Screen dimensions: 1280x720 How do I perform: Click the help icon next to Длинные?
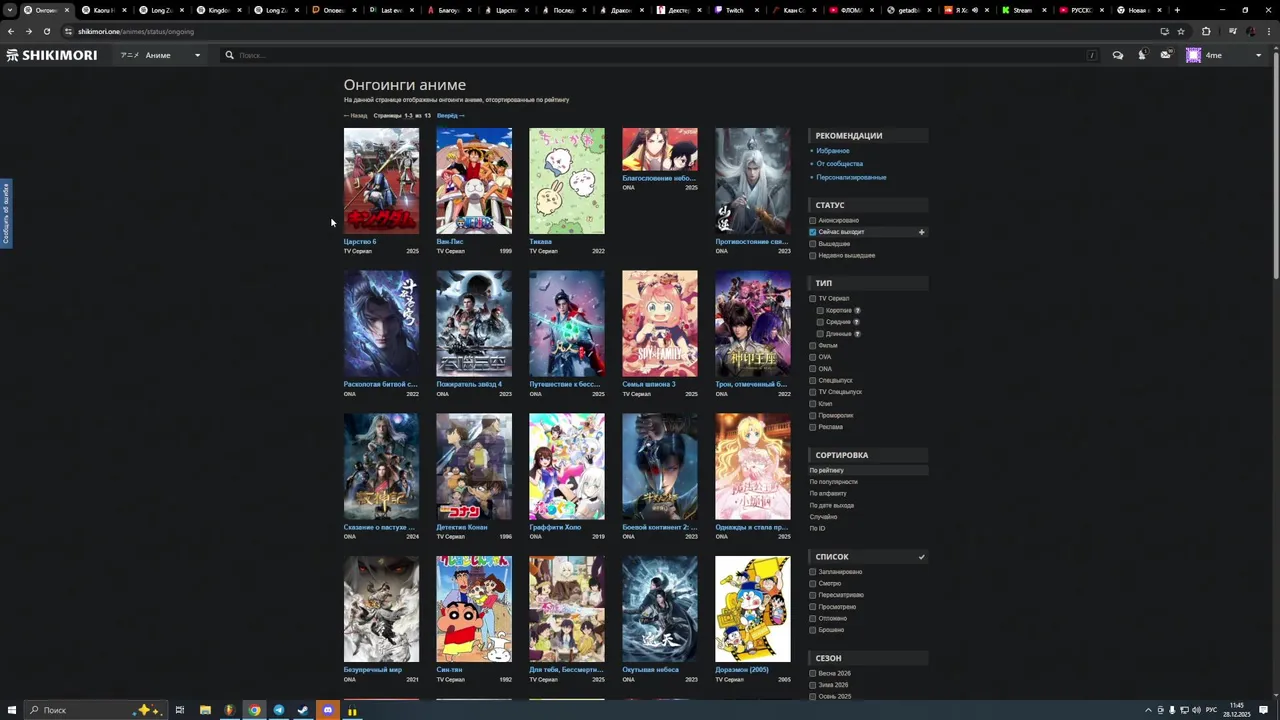click(857, 334)
